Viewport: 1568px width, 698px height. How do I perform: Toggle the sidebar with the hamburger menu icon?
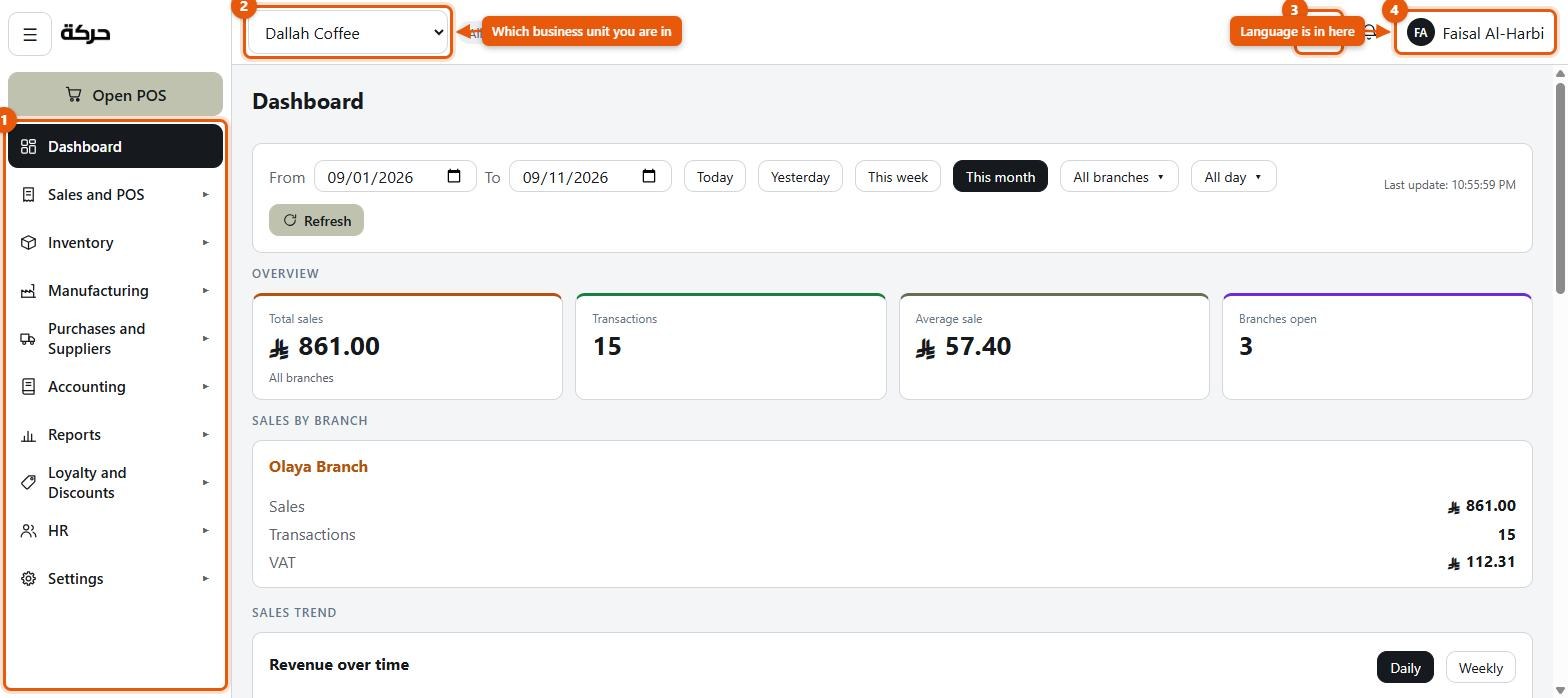pyautogui.click(x=30, y=34)
